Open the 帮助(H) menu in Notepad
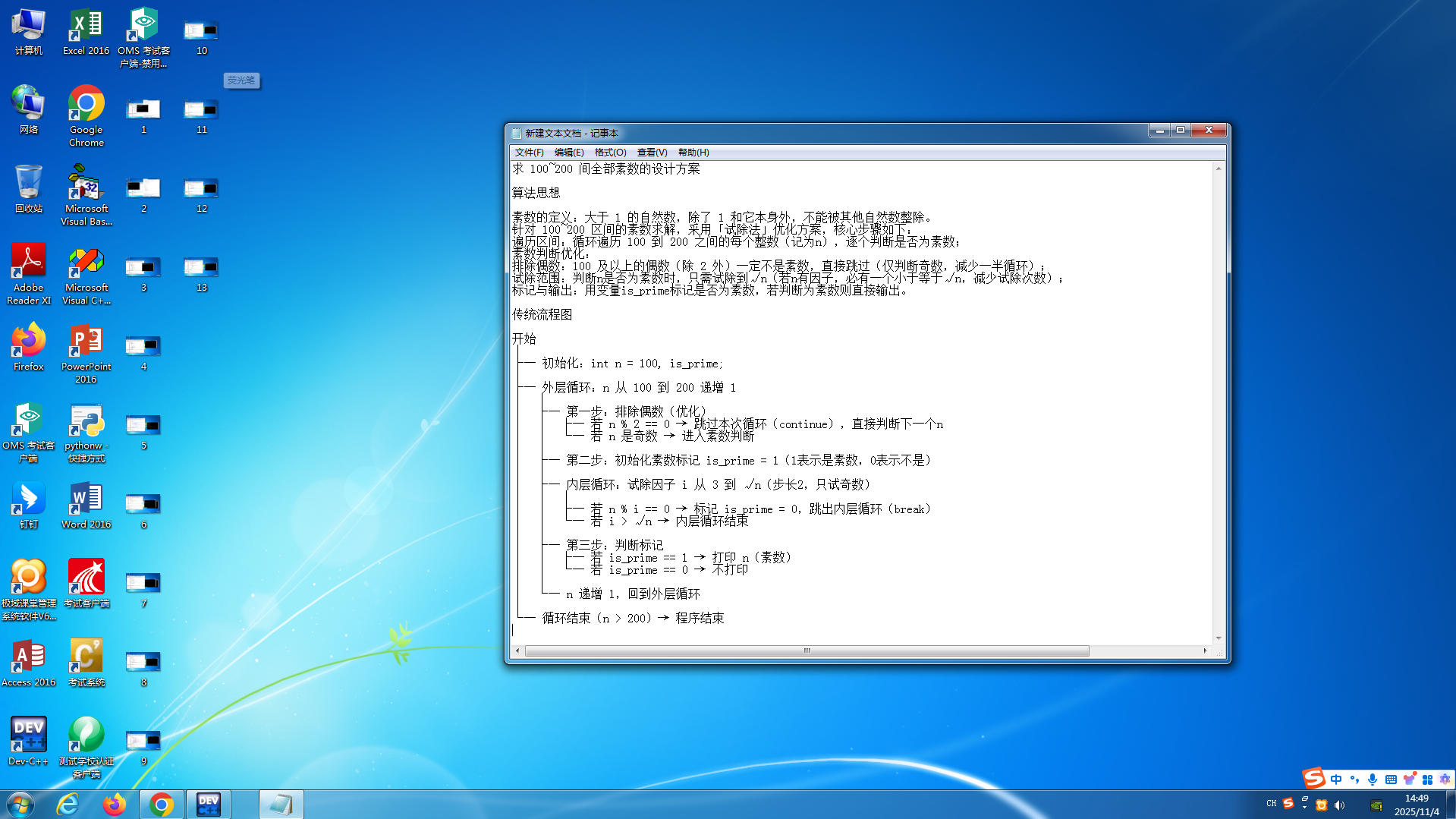This screenshot has height=819, width=1456. pos(693,153)
